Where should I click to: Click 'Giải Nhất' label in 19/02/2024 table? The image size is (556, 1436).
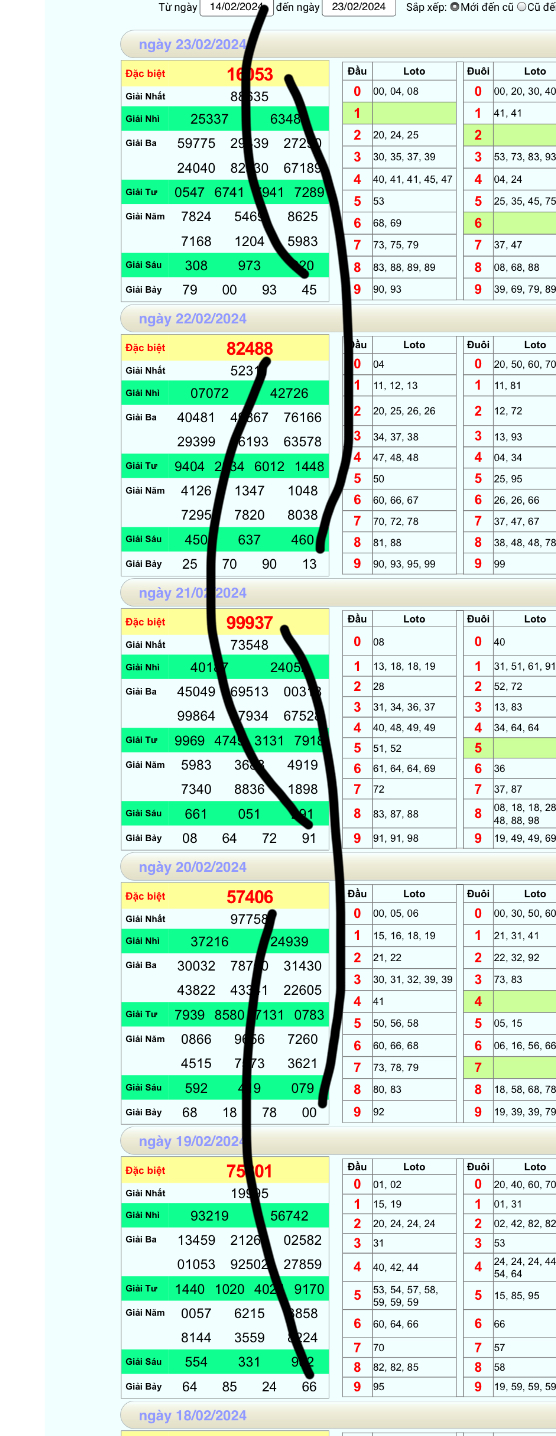[x=145, y=1193]
